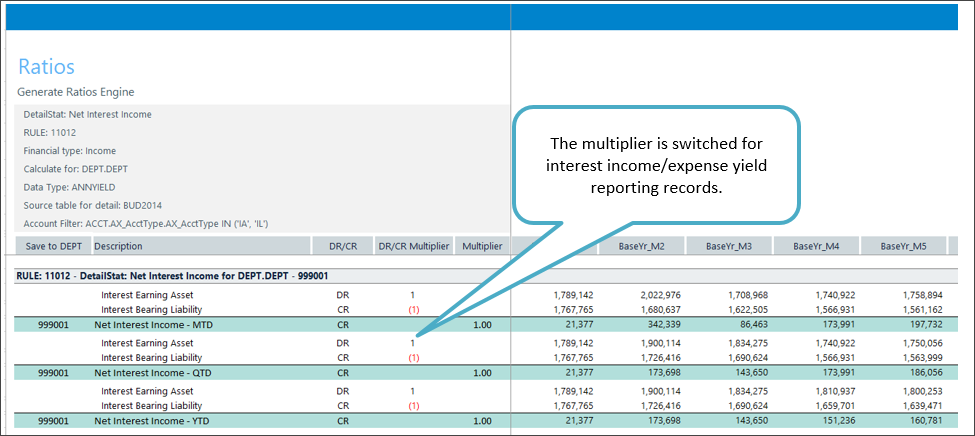Click 999001 in the QTD row

[53, 373]
